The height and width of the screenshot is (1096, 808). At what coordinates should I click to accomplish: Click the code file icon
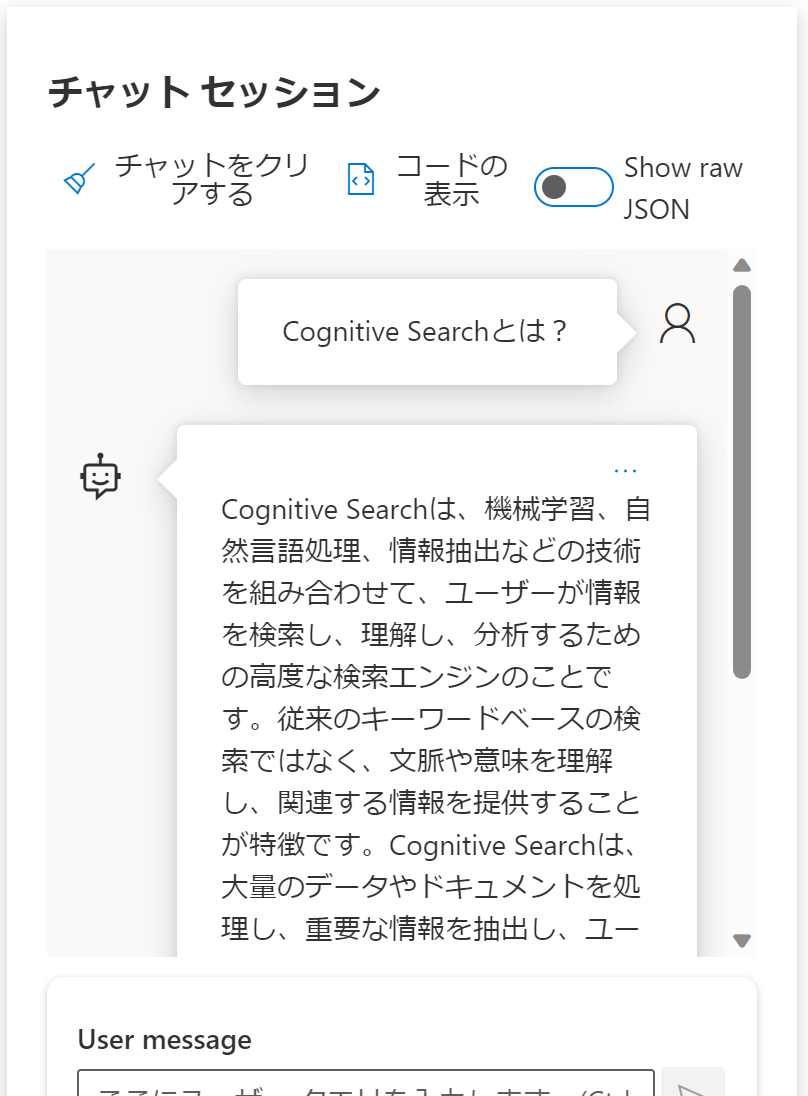361,179
